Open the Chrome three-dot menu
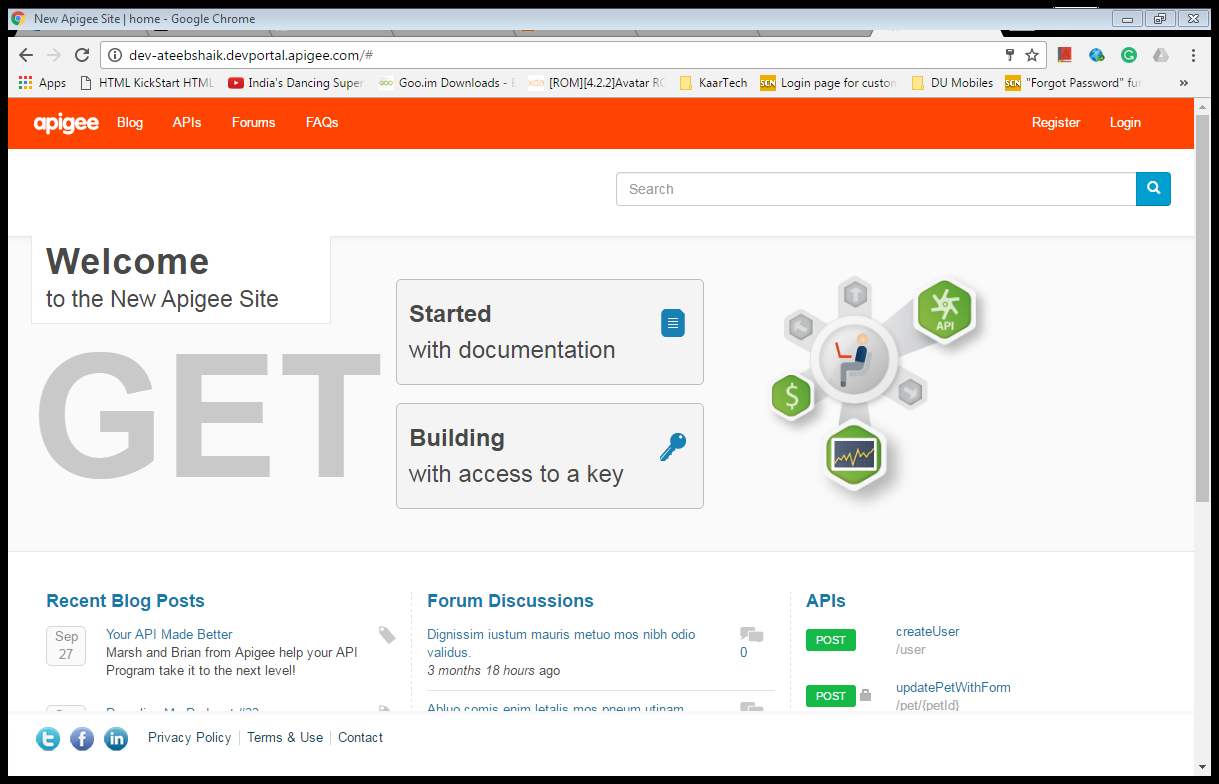The width and height of the screenshot is (1219, 784). point(1193,55)
